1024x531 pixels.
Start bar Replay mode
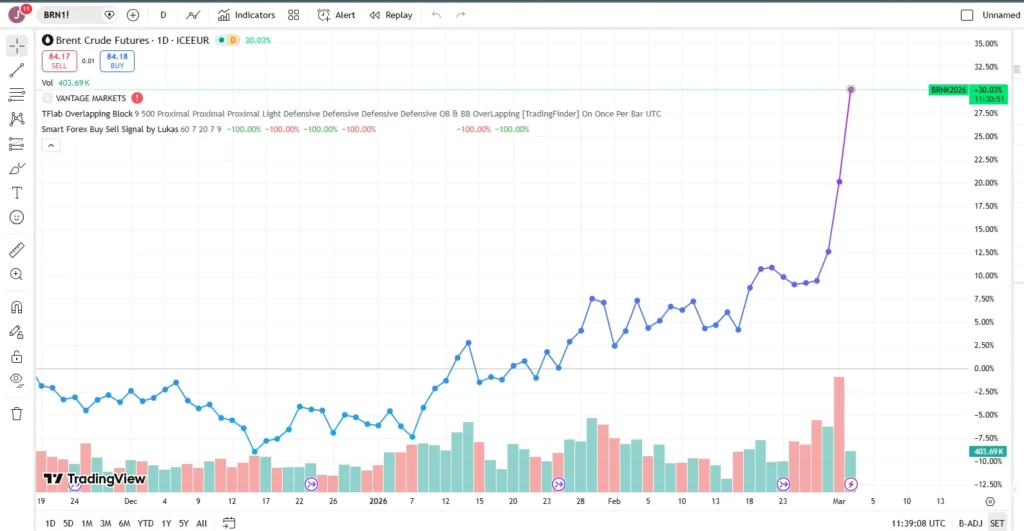391,14
